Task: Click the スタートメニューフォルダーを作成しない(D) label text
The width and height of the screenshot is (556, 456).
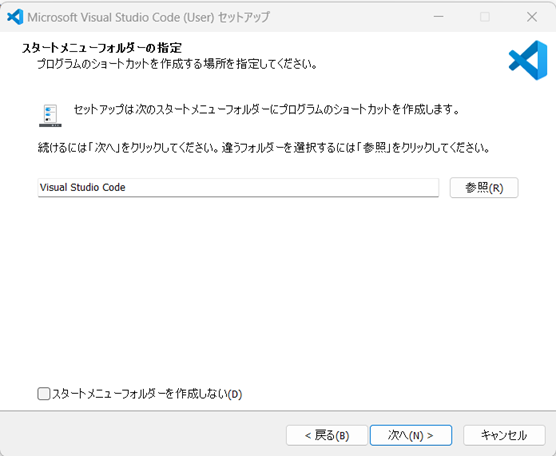Action: click(147, 394)
